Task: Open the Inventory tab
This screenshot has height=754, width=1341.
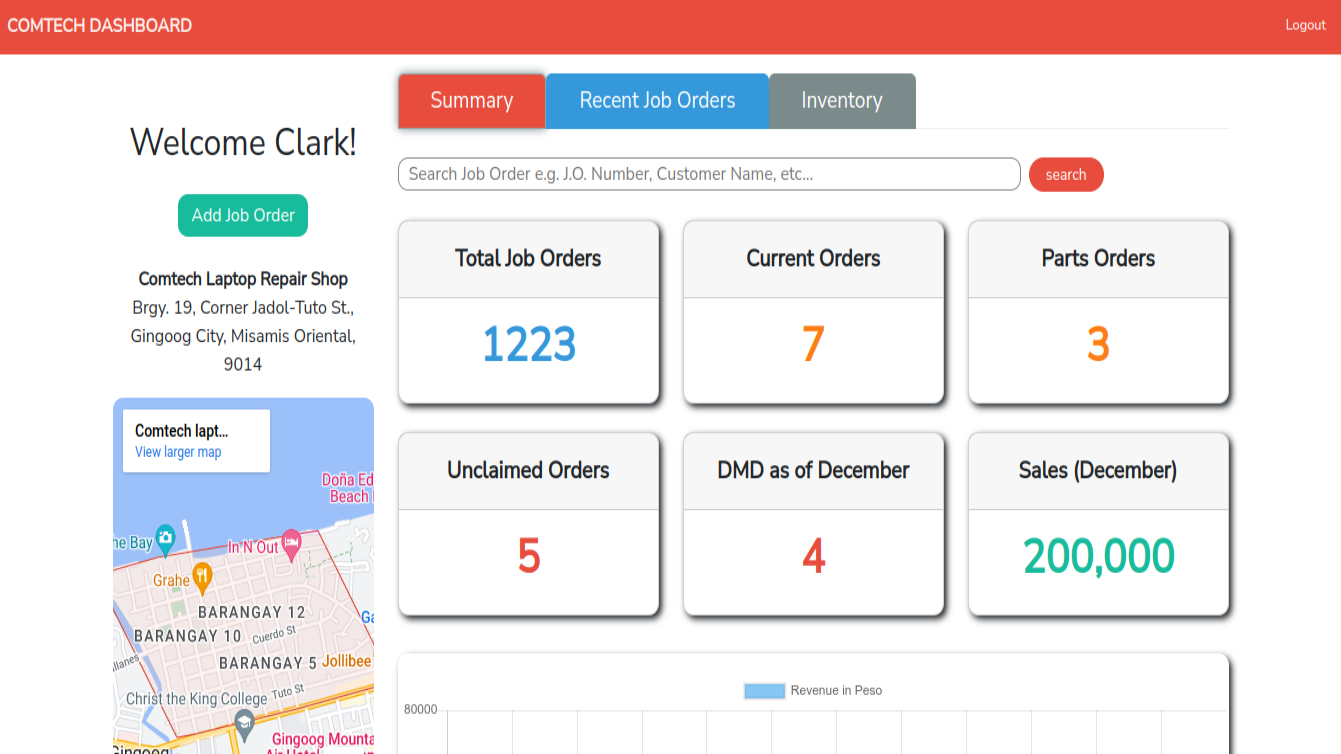Action: point(842,101)
